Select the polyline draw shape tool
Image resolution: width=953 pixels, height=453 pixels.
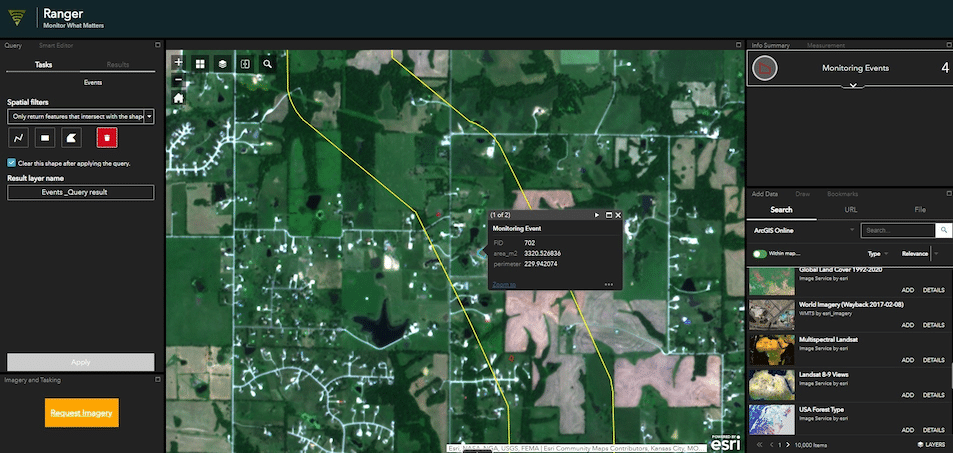pyautogui.click(x=18, y=138)
